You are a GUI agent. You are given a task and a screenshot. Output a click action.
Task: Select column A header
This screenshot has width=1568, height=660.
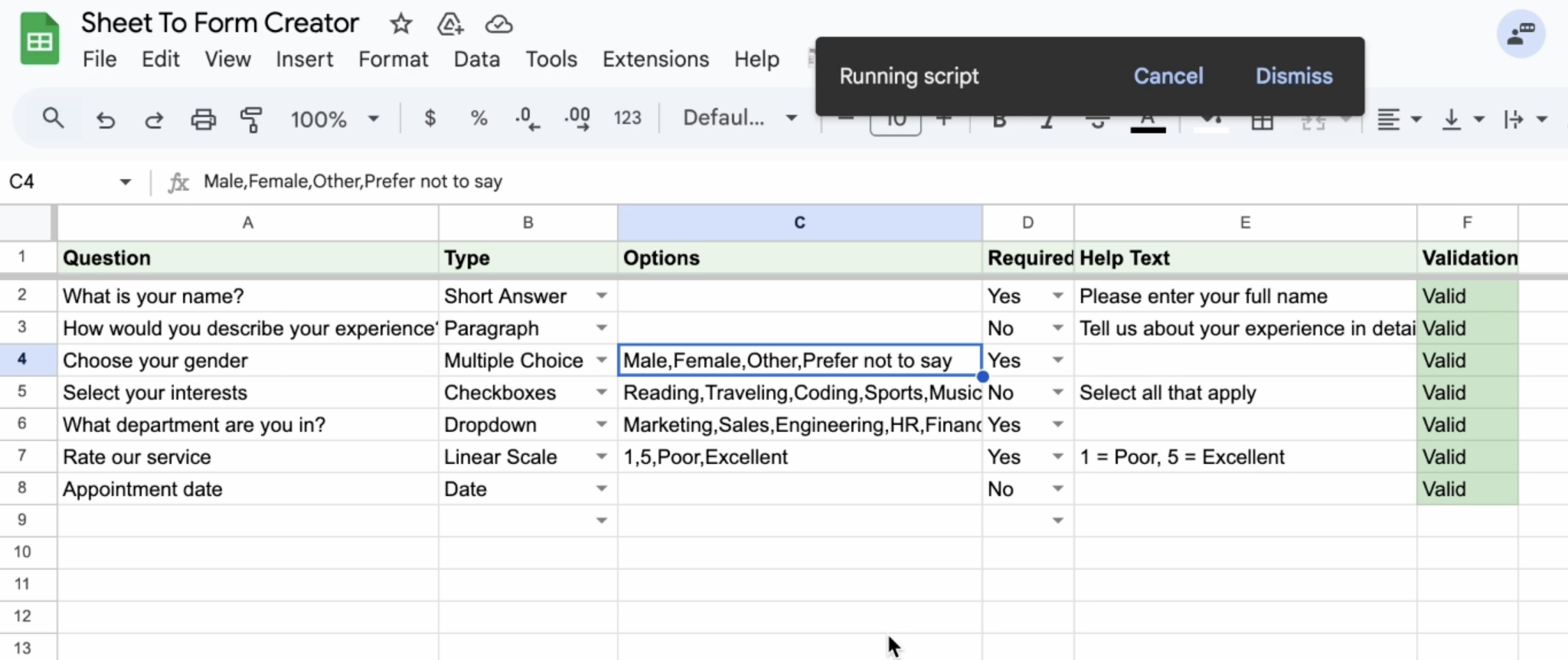(x=247, y=223)
